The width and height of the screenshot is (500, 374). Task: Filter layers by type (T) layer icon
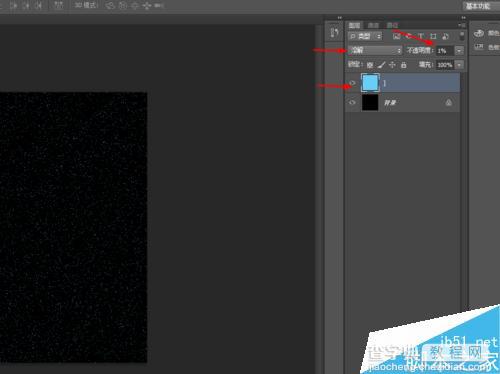pyautogui.click(x=421, y=36)
